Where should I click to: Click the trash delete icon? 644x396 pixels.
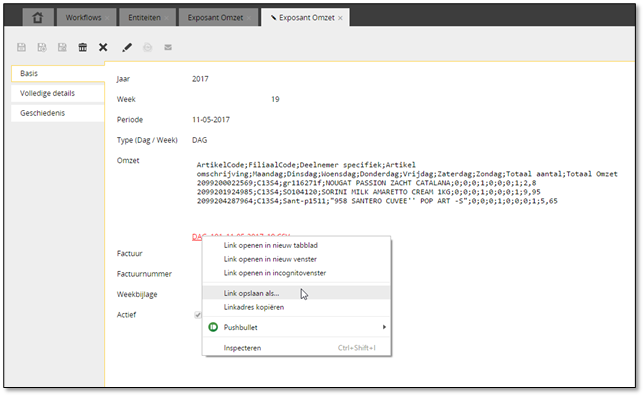(83, 47)
